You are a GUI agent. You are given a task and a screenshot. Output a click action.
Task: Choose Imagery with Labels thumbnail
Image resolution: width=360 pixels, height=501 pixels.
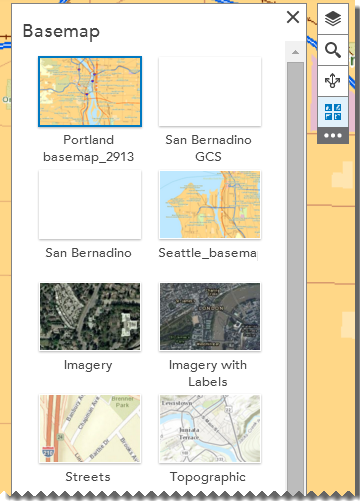[210, 317]
